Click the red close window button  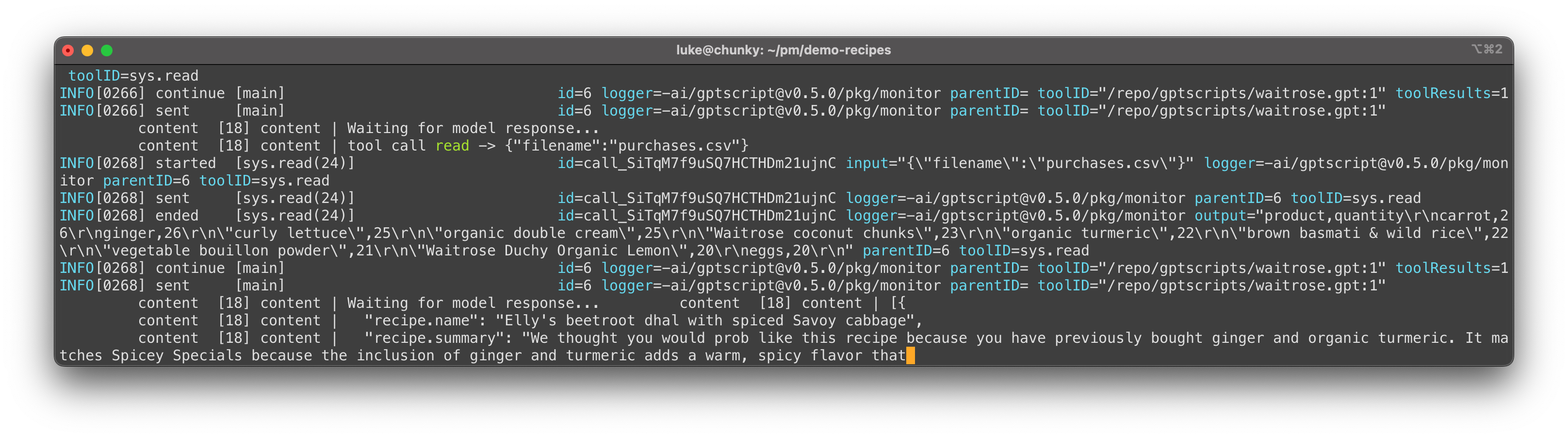click(x=68, y=51)
